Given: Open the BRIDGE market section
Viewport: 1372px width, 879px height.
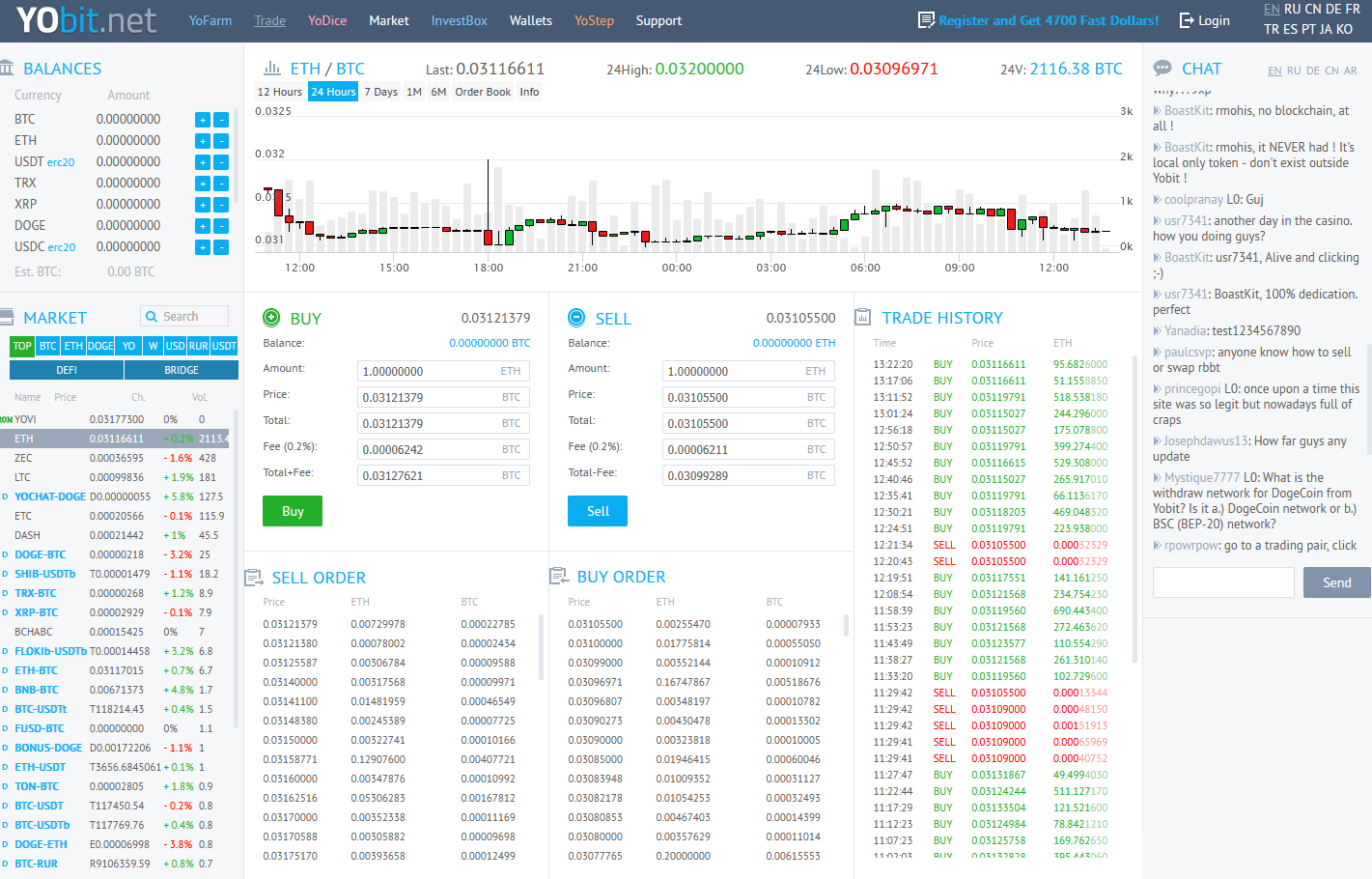Looking at the screenshot, I should [x=182, y=370].
